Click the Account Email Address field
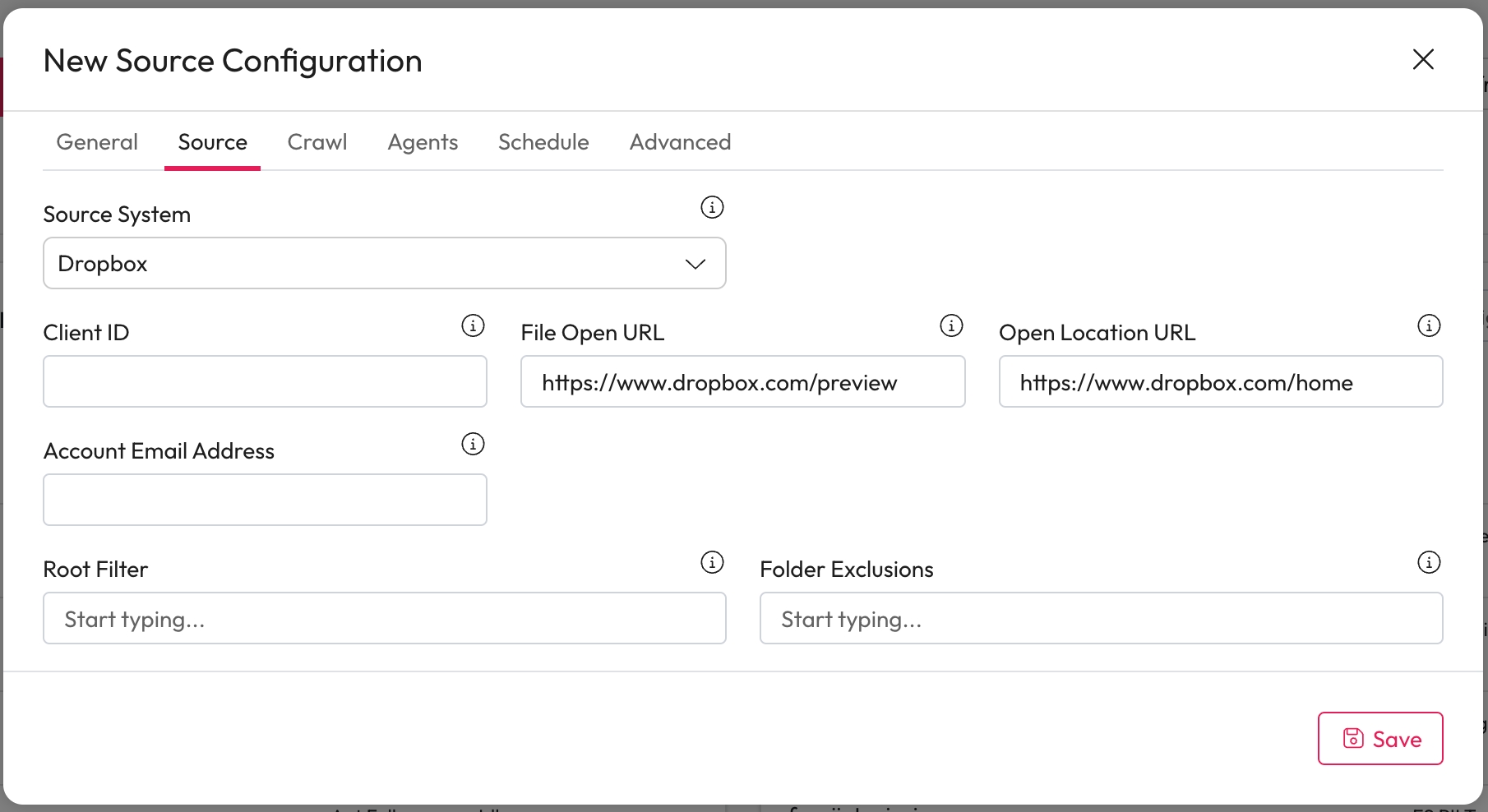 point(265,500)
